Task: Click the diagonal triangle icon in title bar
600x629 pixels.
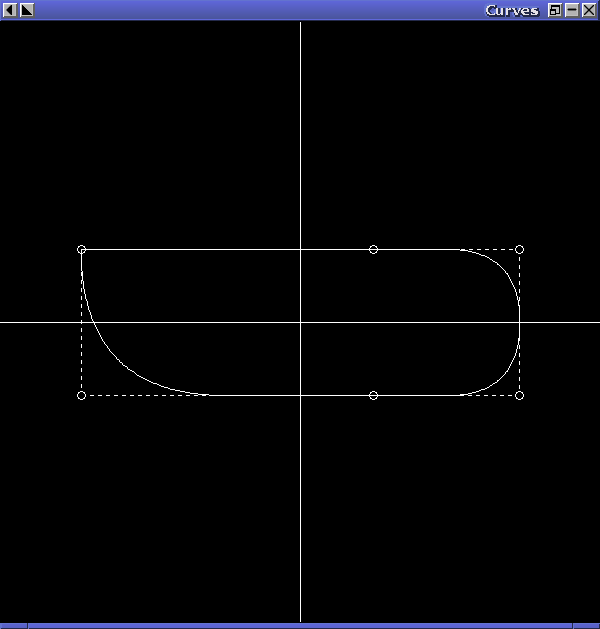Action: (26, 10)
